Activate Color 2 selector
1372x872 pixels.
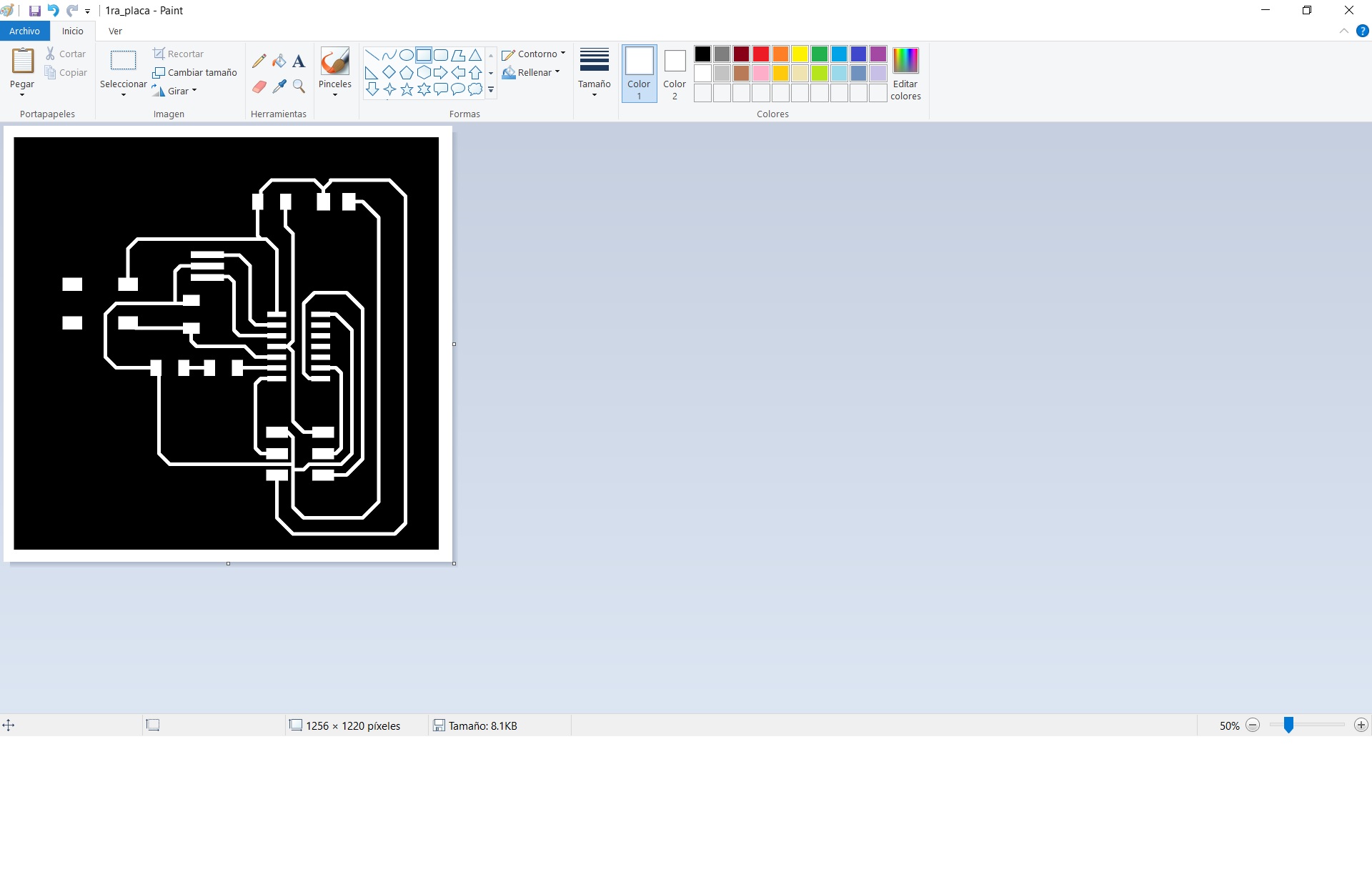click(675, 74)
